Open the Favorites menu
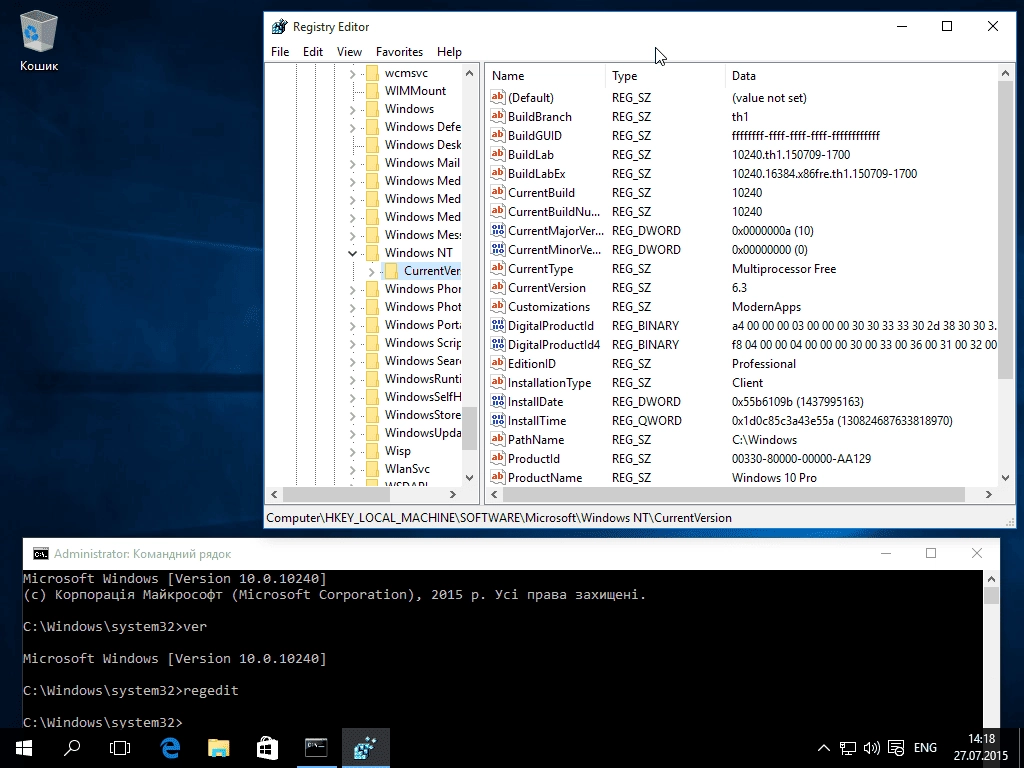Screen dimensions: 1024x768 click(399, 52)
